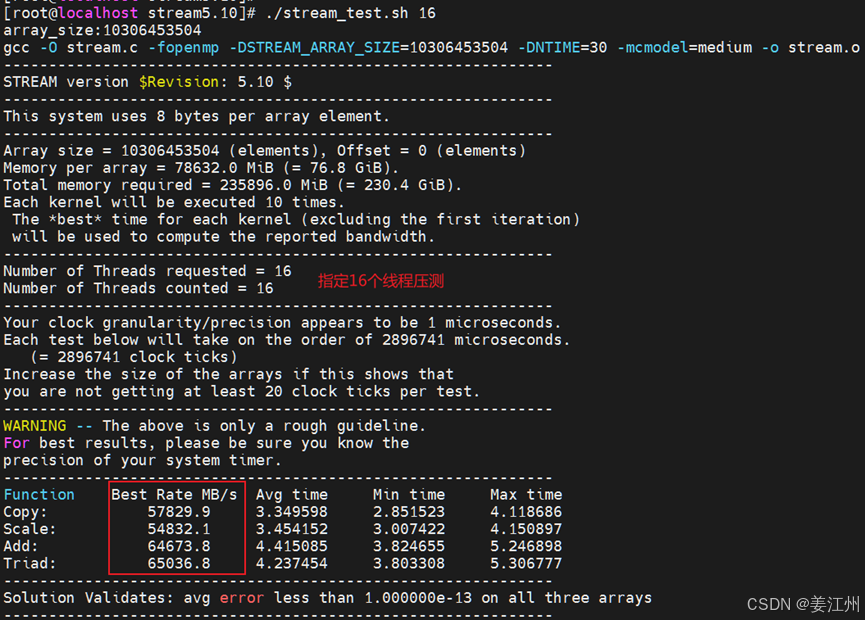The width and height of the screenshot is (865, 620).
Task: Click 'you are not getting at least 20 clock ticks' line
Action: [242, 391]
